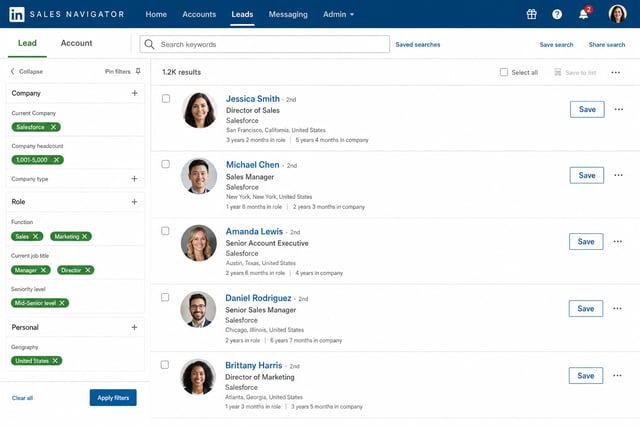Remove the United States geography filter
Image resolution: width=640 pixels, height=426 pixels.
[55, 361]
